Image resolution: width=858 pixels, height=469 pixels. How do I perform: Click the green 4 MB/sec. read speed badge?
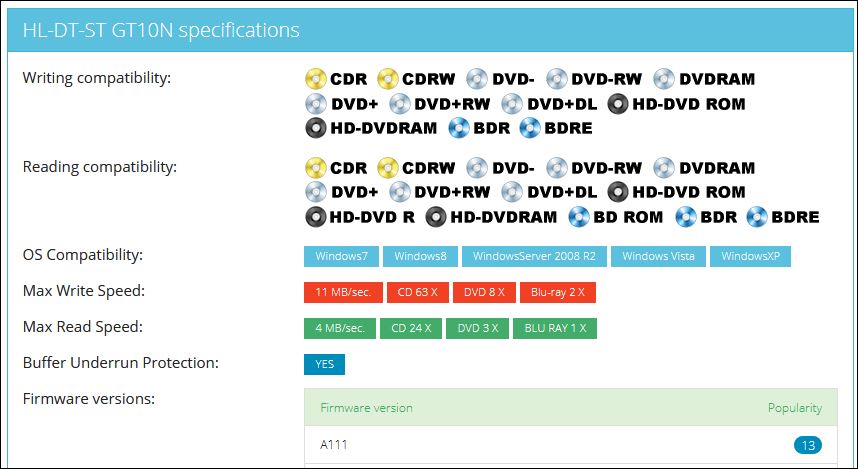340,328
